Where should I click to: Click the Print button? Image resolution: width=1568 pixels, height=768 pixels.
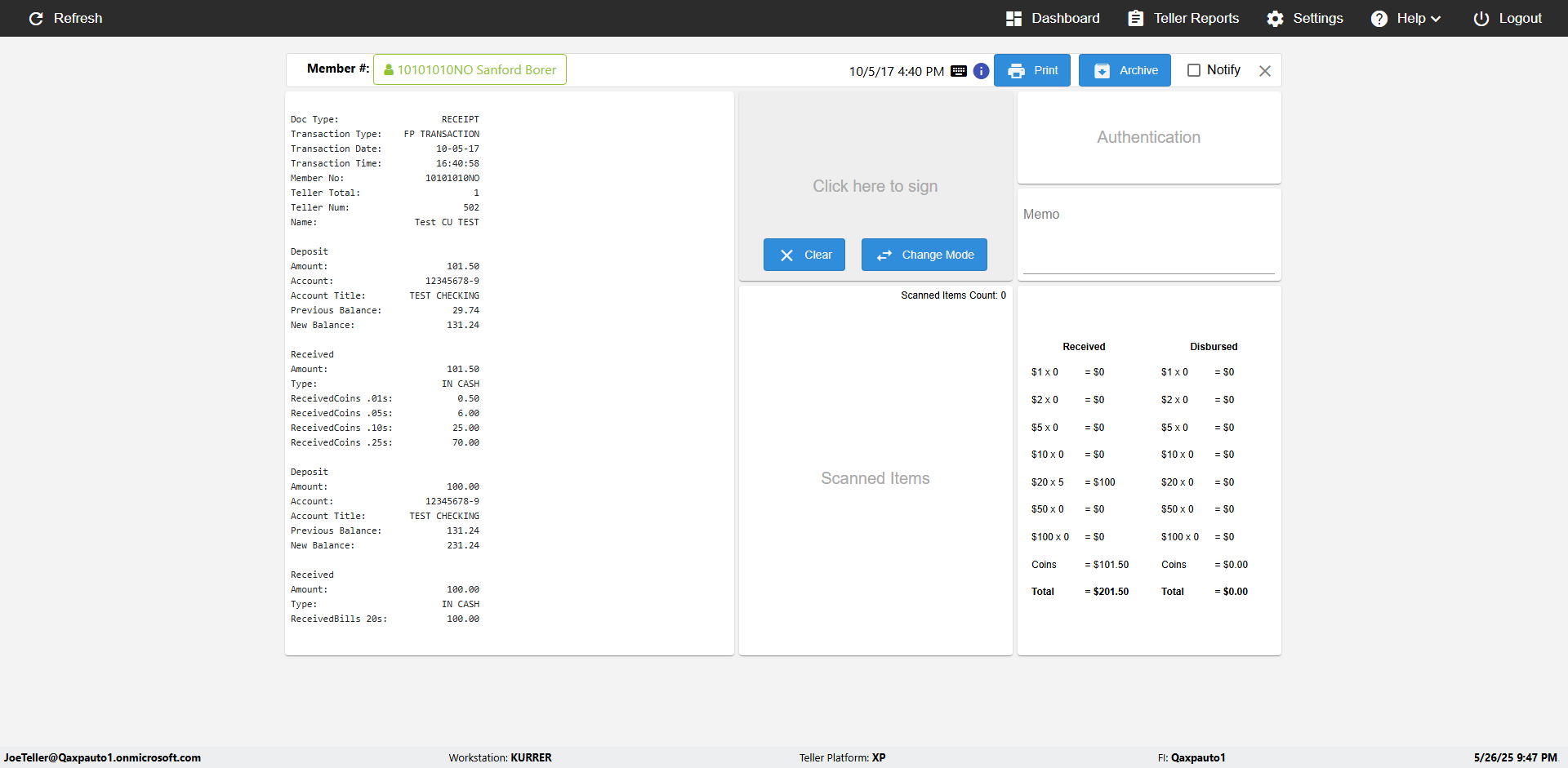1033,70
